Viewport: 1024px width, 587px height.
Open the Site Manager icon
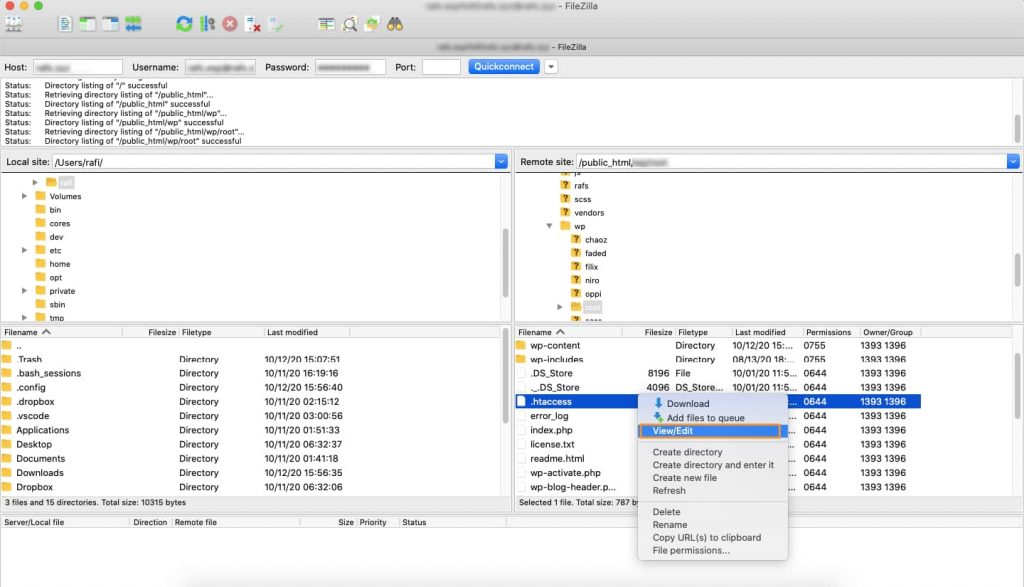[14, 24]
